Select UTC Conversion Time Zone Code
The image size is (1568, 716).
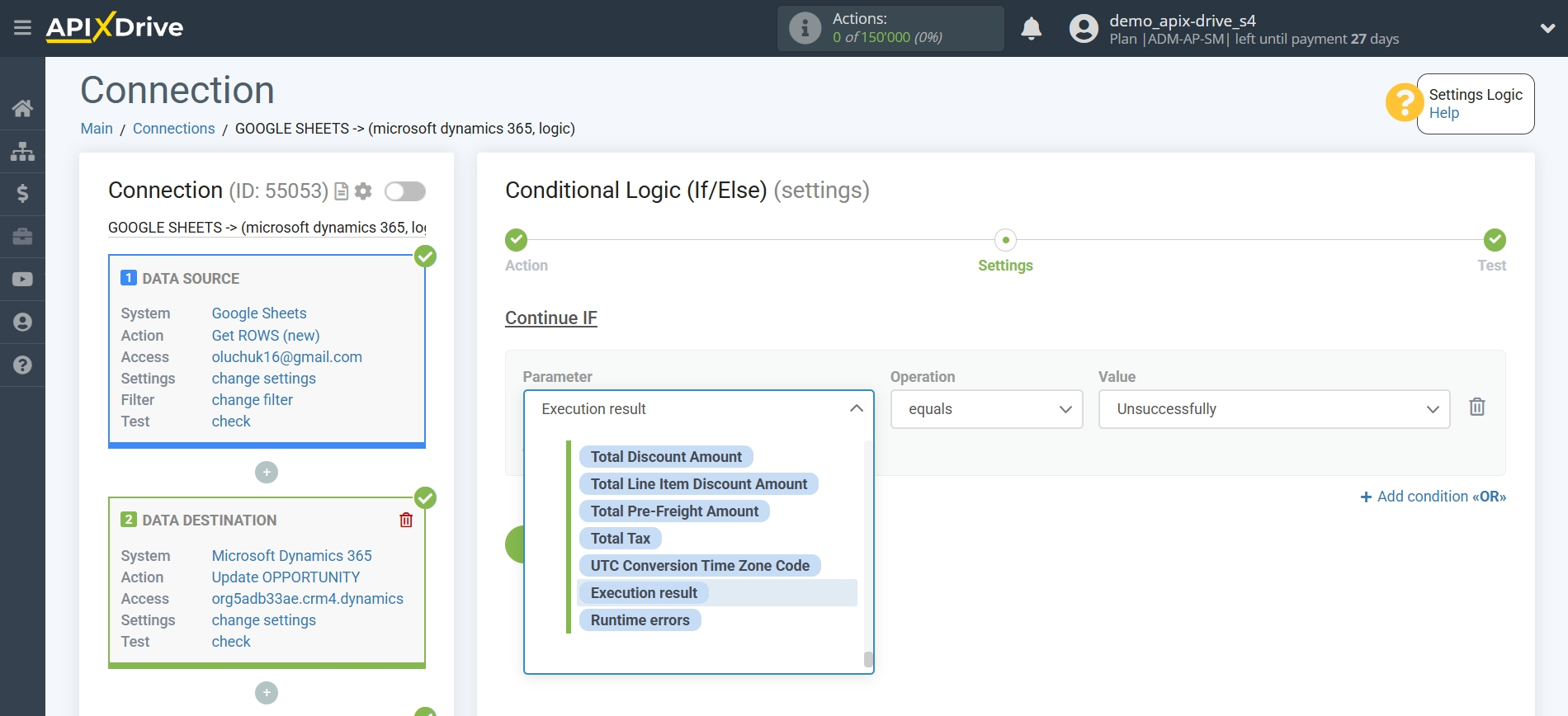700,566
